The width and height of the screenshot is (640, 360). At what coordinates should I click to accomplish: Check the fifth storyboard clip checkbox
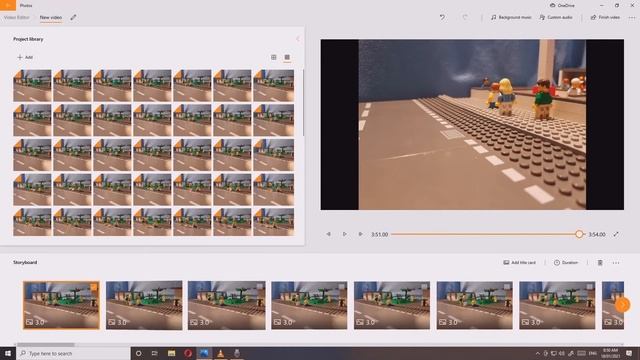click(424, 287)
